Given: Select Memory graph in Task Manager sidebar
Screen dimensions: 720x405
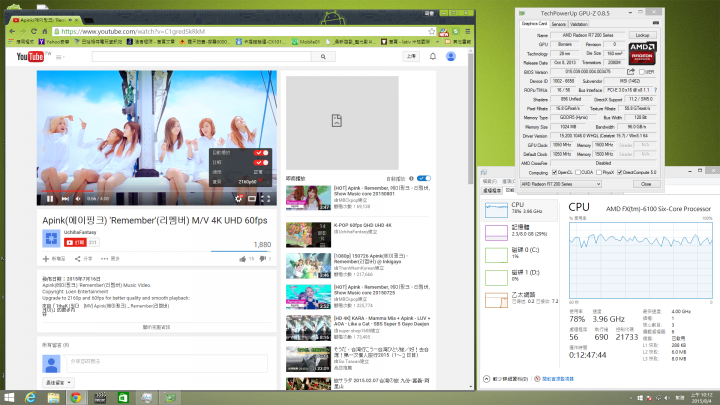Looking at the screenshot, I should click(521, 232).
